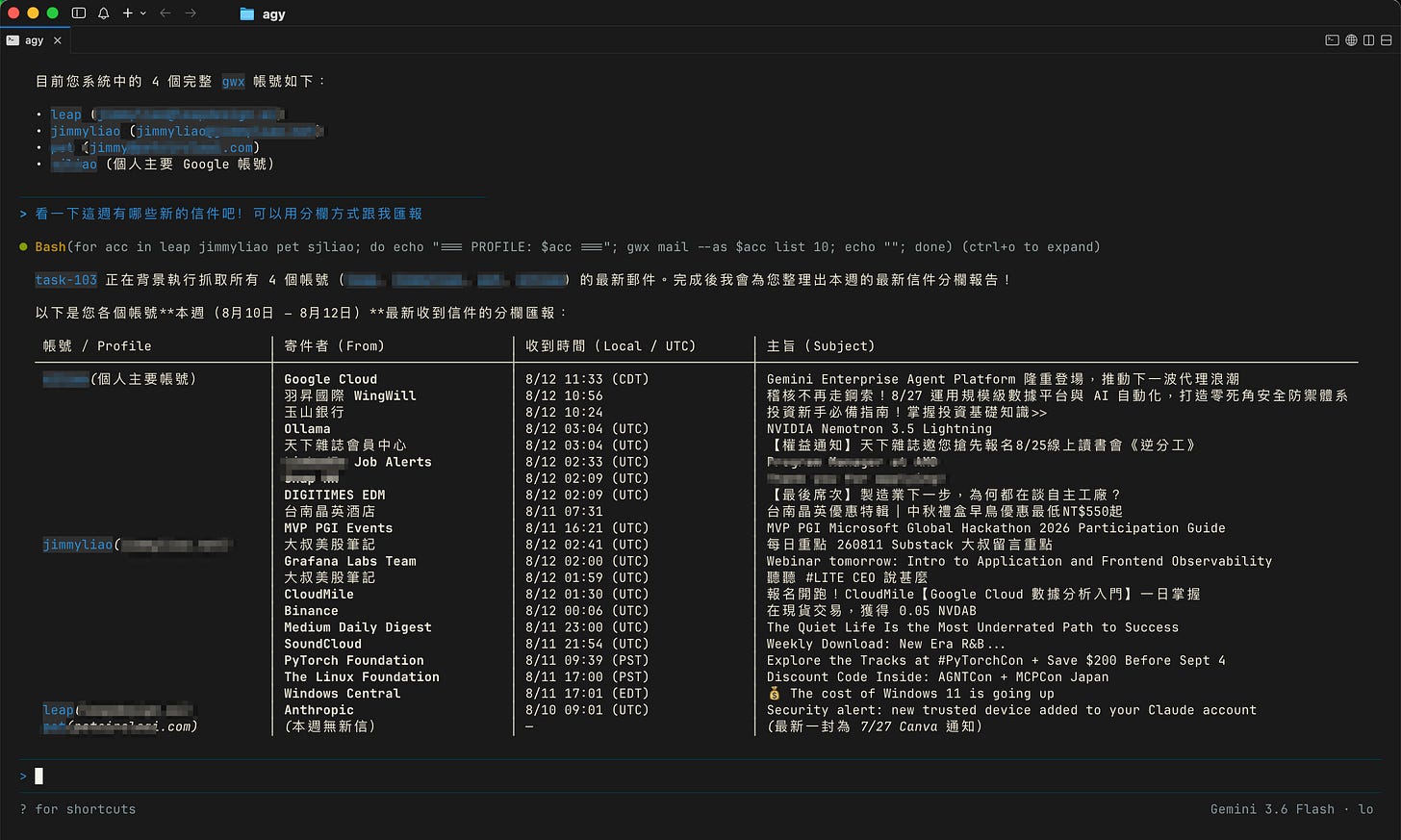Screen dimensions: 1401x840
Task: Click the '(本週無新信)' cell
Action: point(330,726)
